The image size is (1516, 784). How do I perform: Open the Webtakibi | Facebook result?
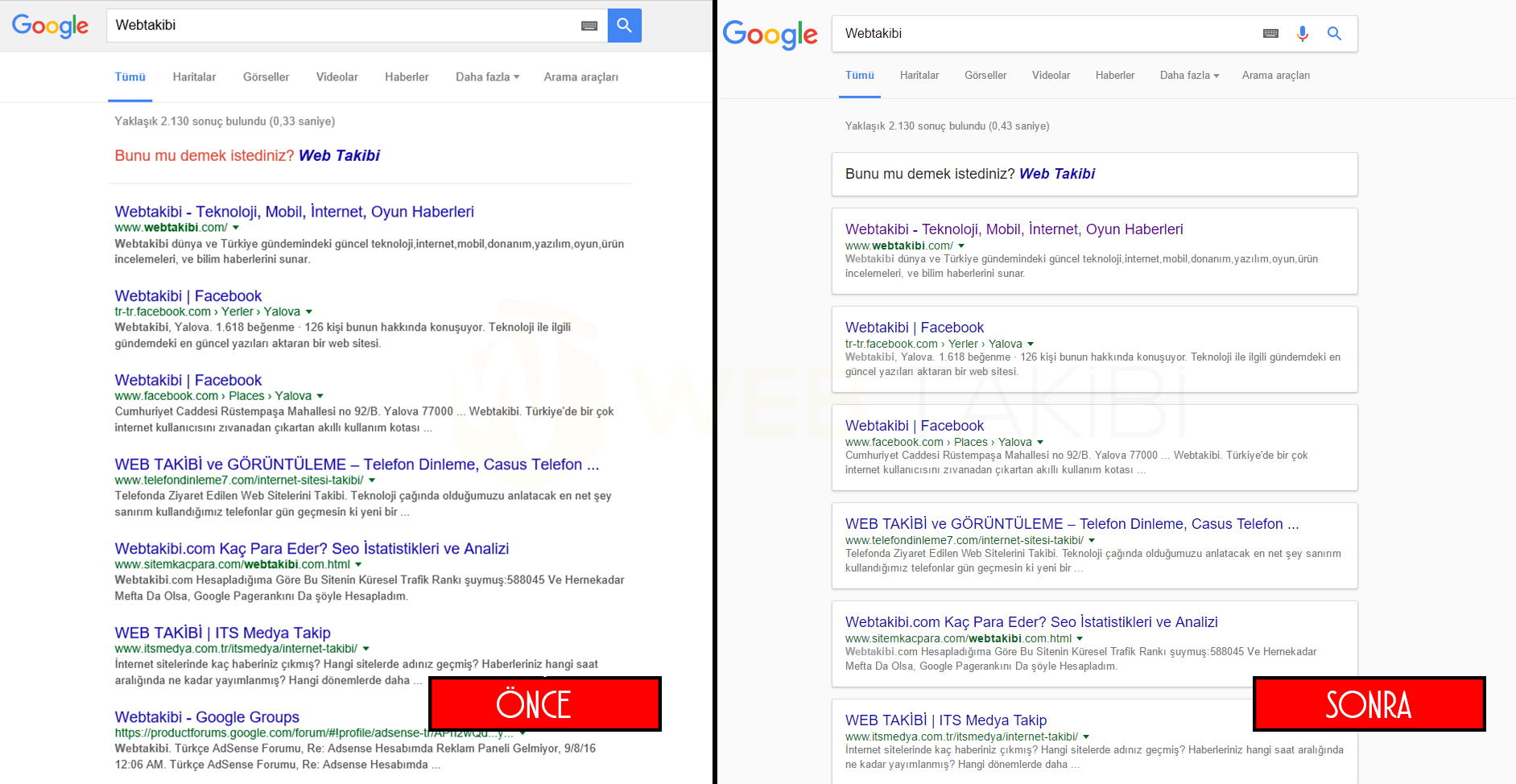(x=188, y=295)
